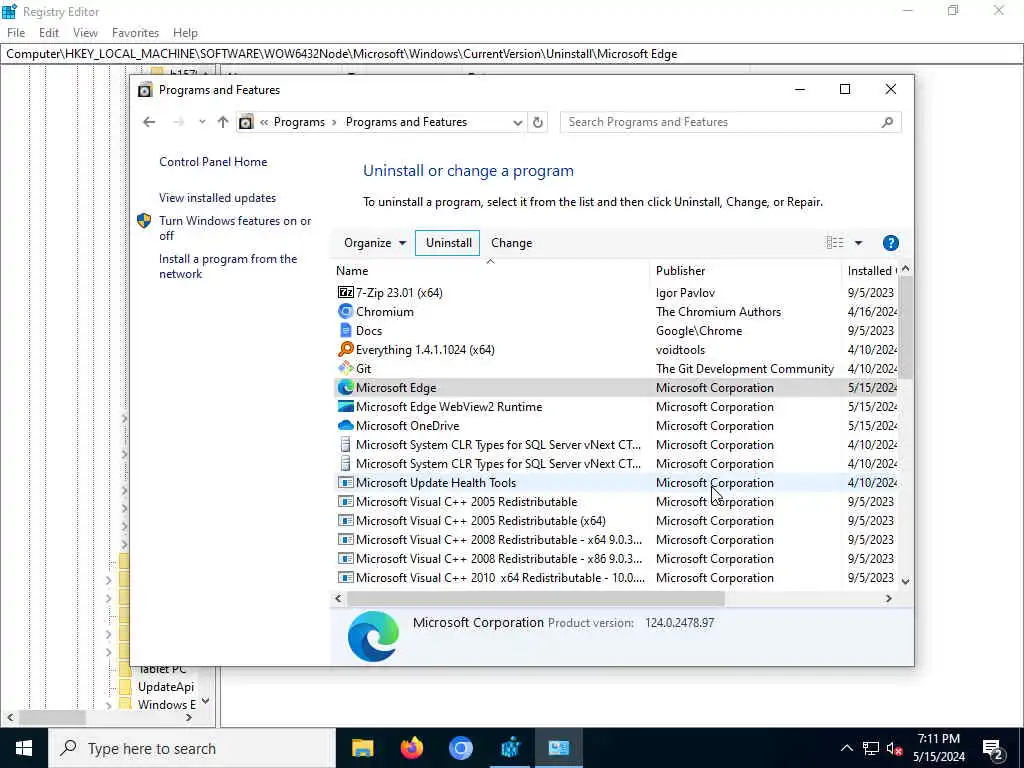Screen dimensions: 1024x768
Task: Click the refresh button in address bar
Action: 537,122
